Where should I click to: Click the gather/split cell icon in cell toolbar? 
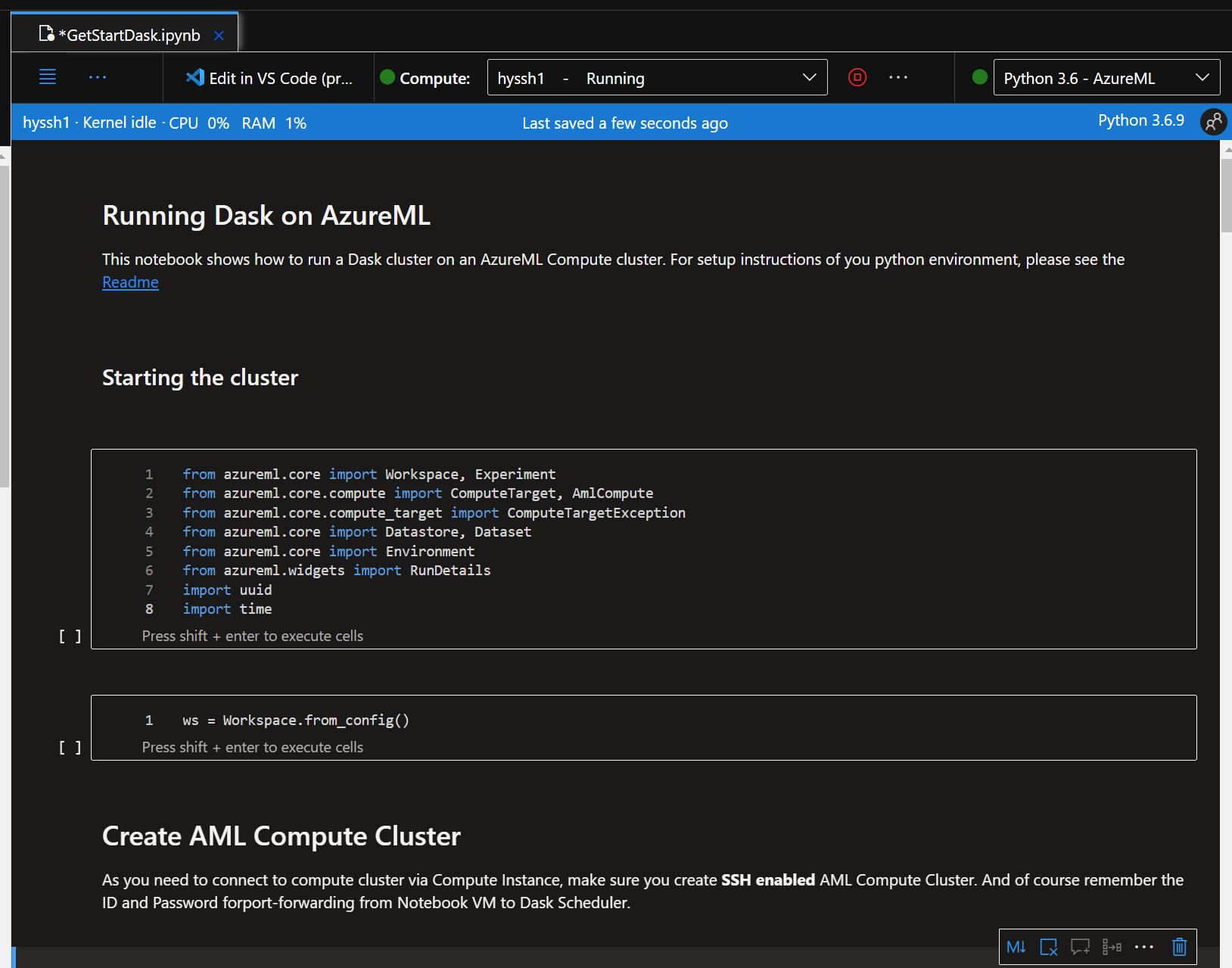pos(1112,947)
